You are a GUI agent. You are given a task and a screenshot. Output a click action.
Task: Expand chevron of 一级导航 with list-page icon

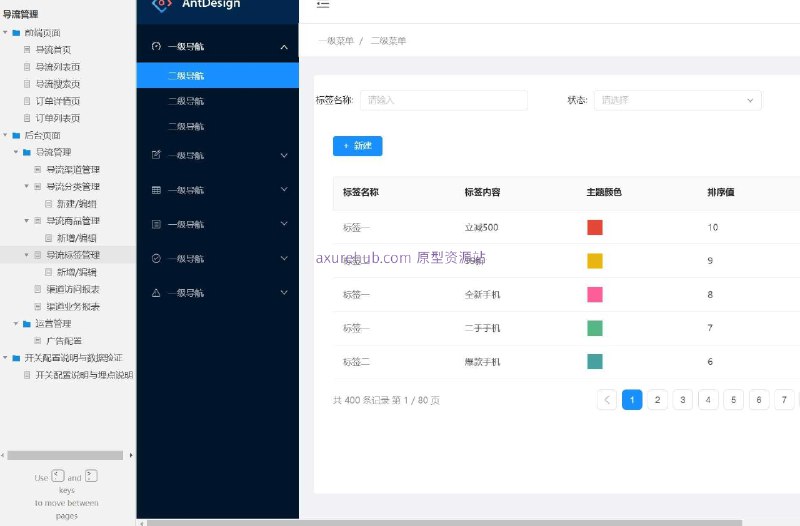[284, 223]
